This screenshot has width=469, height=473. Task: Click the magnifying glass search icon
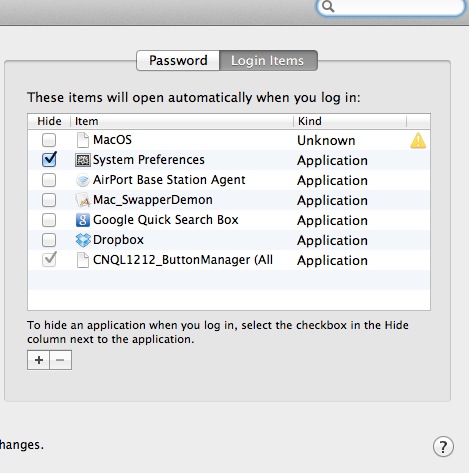(x=328, y=6)
